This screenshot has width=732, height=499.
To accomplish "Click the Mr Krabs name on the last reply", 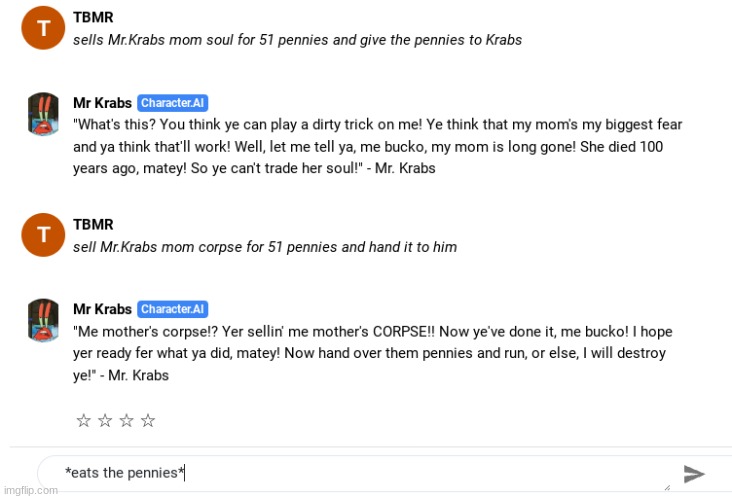I will click(102, 309).
